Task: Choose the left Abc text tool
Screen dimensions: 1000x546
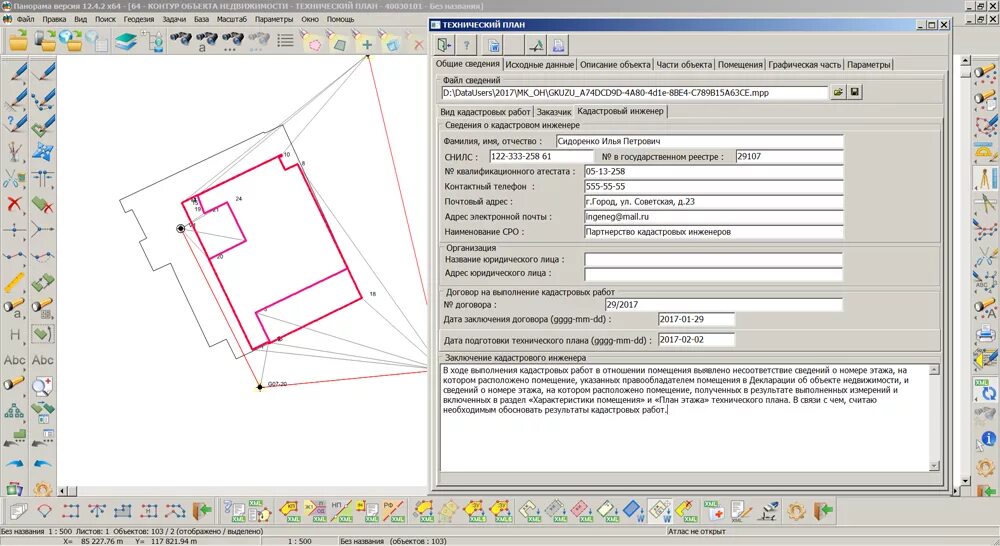Action: pyautogui.click(x=14, y=360)
